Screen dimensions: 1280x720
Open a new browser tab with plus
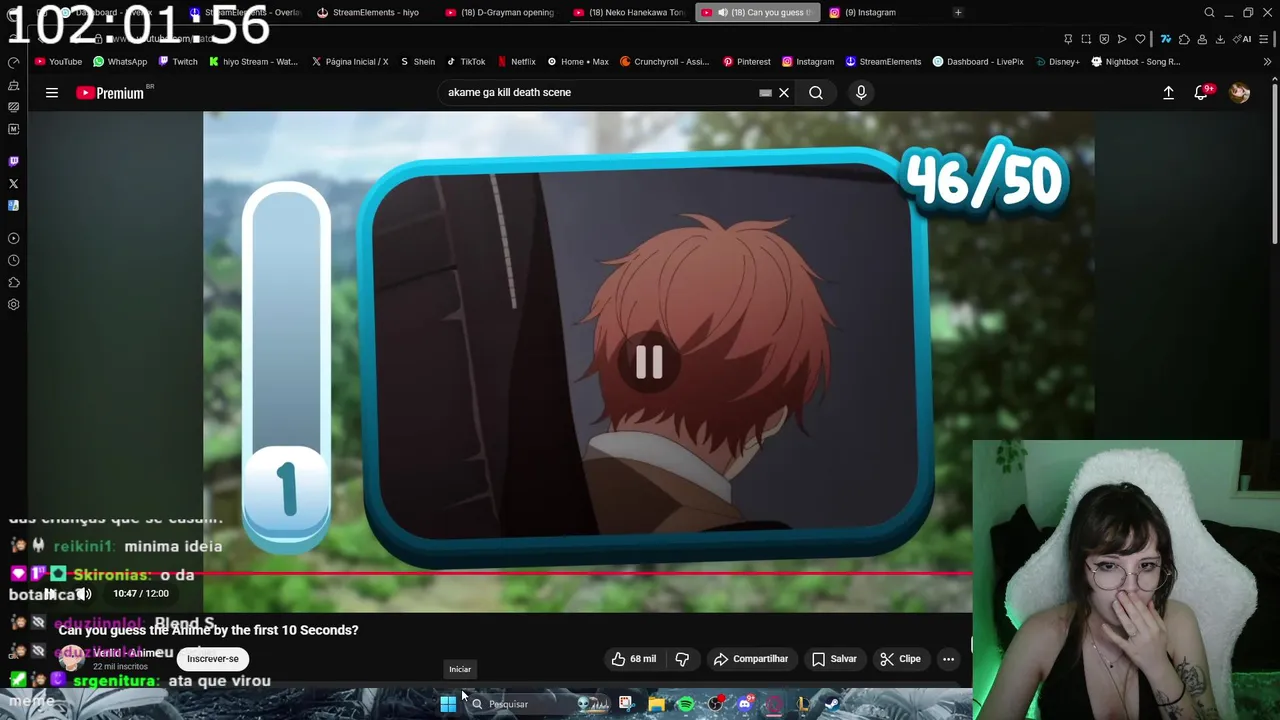(958, 12)
